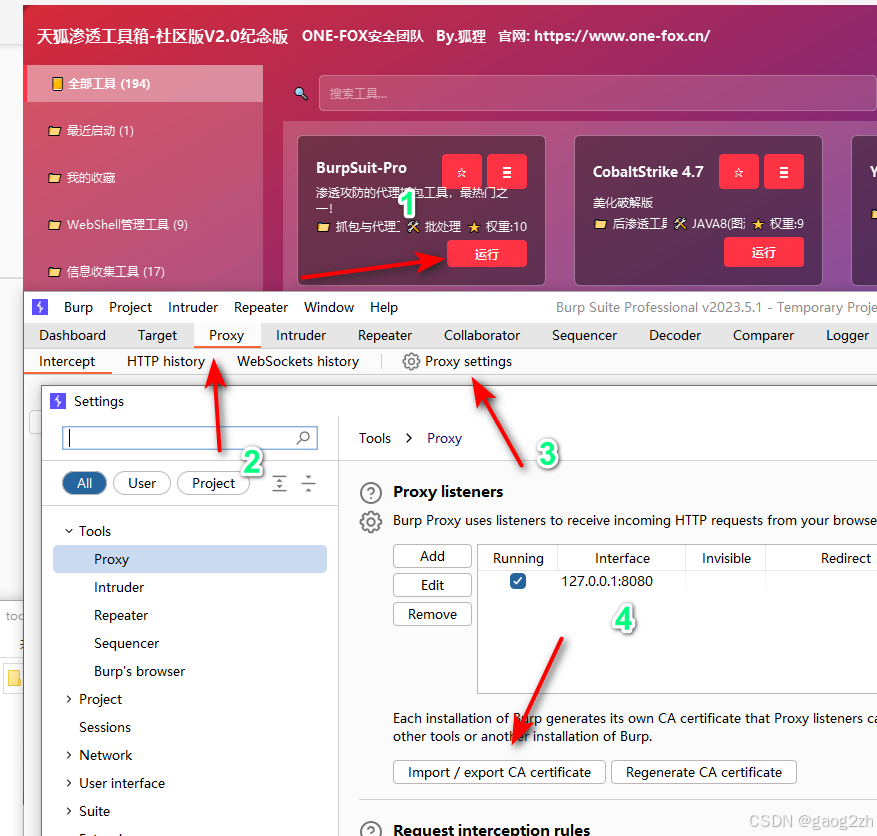The width and height of the screenshot is (877, 836).
Task: Switch to the Comparer tab
Action: click(x=763, y=335)
